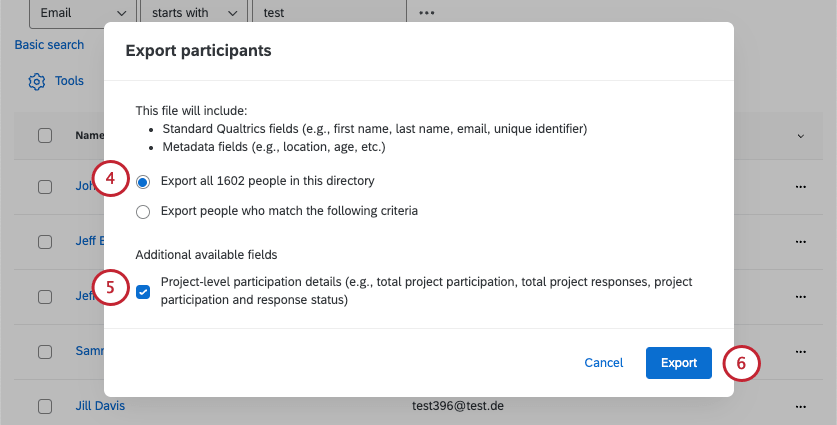Viewport: 837px width, 425px height.
Task: Check the Jill Davis row checkbox
Action: click(45, 407)
